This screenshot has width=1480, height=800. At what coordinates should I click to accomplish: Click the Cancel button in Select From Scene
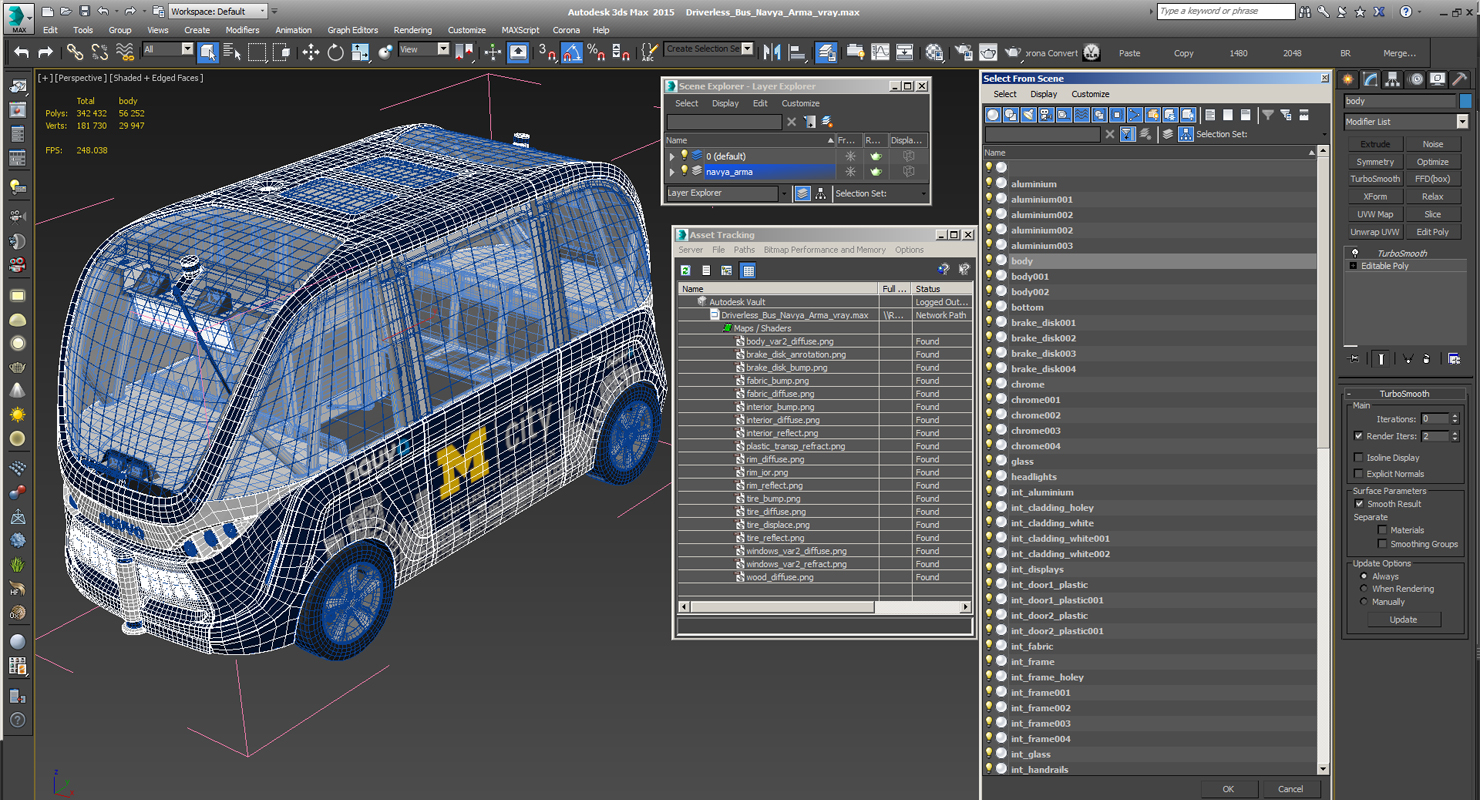(x=1291, y=789)
